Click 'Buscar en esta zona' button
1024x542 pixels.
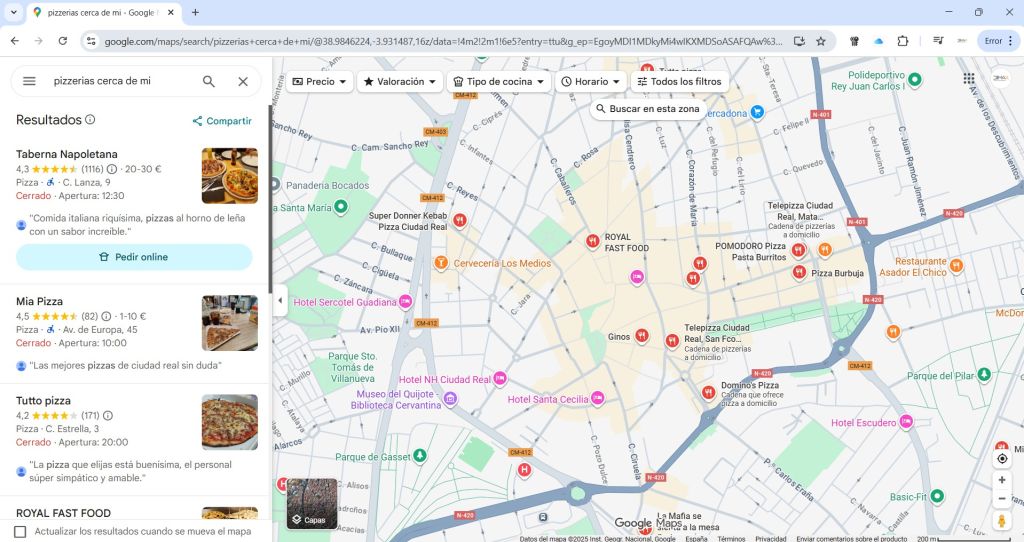click(x=648, y=109)
